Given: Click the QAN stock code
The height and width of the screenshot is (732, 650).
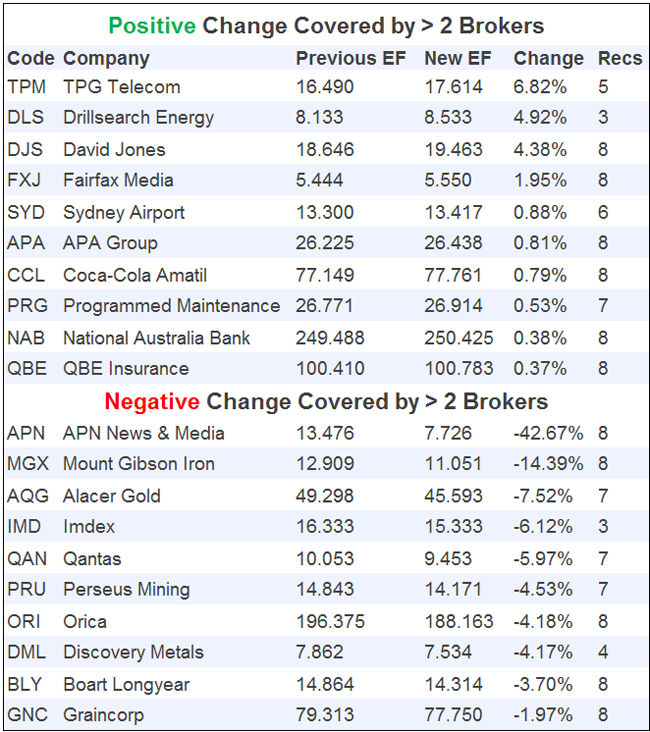Looking at the screenshot, I should coord(26,558).
